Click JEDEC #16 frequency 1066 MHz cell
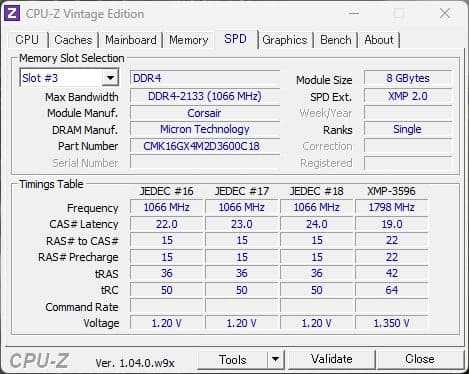 (167, 207)
